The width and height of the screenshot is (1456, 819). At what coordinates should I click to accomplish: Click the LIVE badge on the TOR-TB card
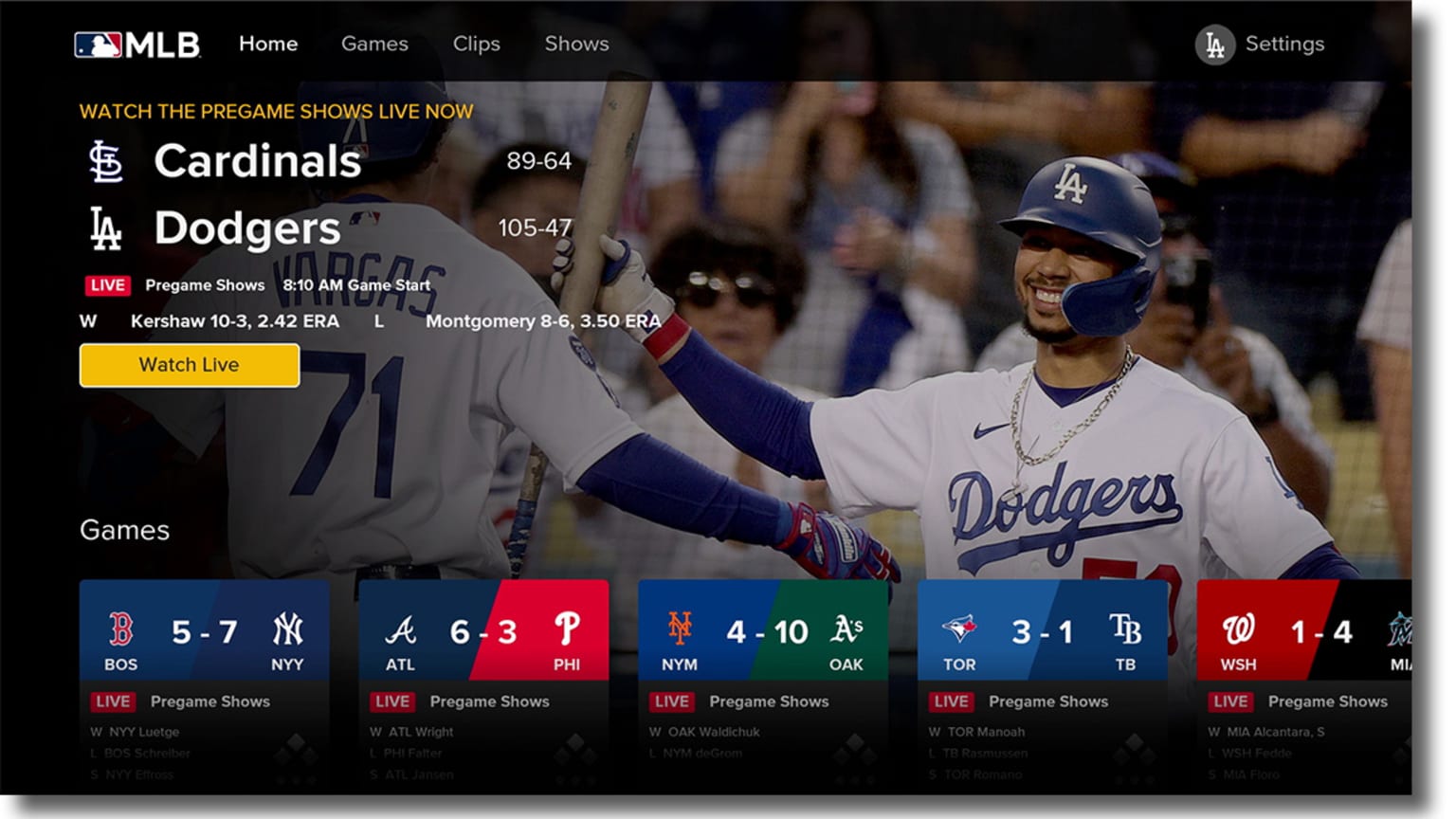[950, 701]
